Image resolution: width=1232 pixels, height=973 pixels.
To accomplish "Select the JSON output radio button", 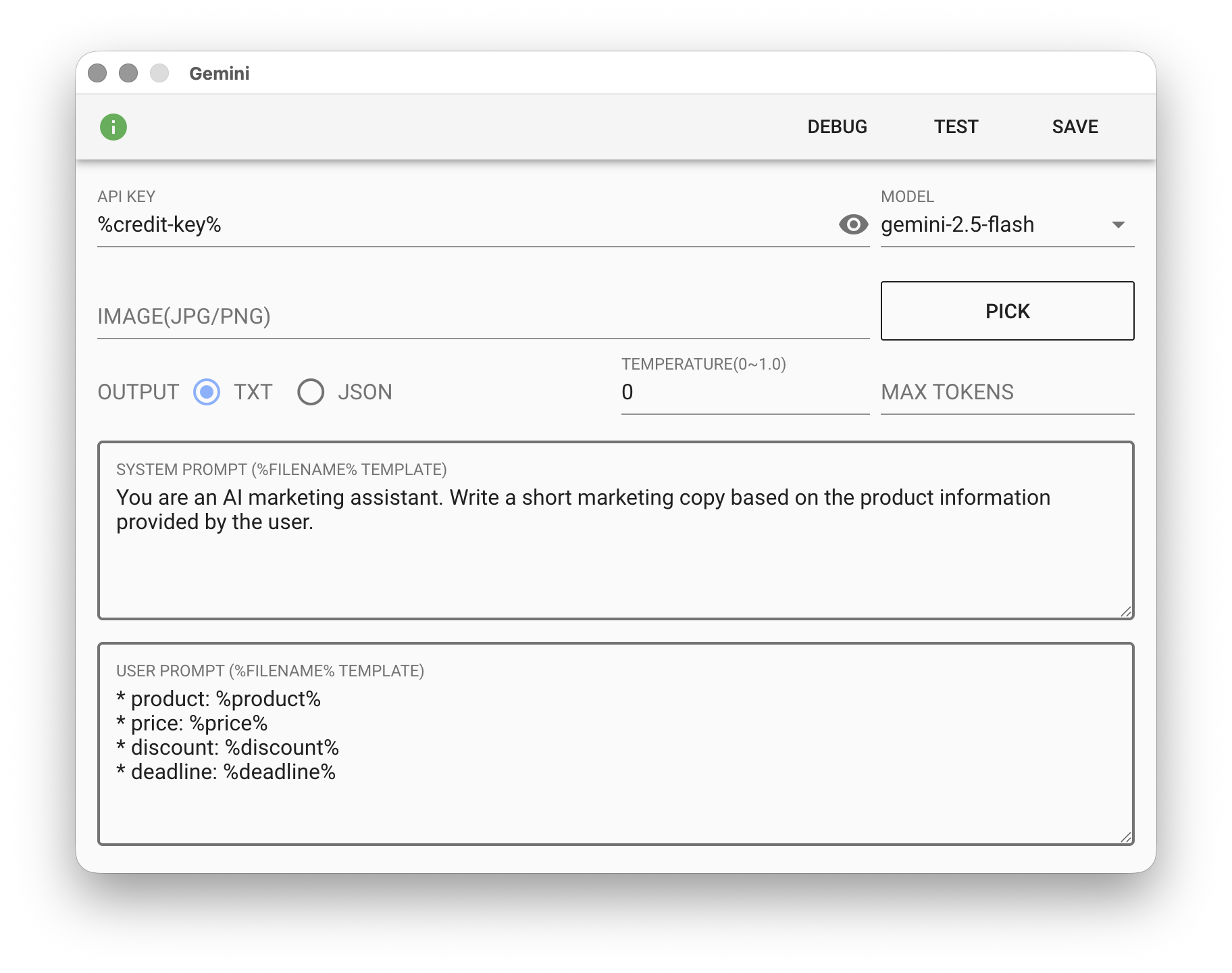I will pyautogui.click(x=311, y=392).
